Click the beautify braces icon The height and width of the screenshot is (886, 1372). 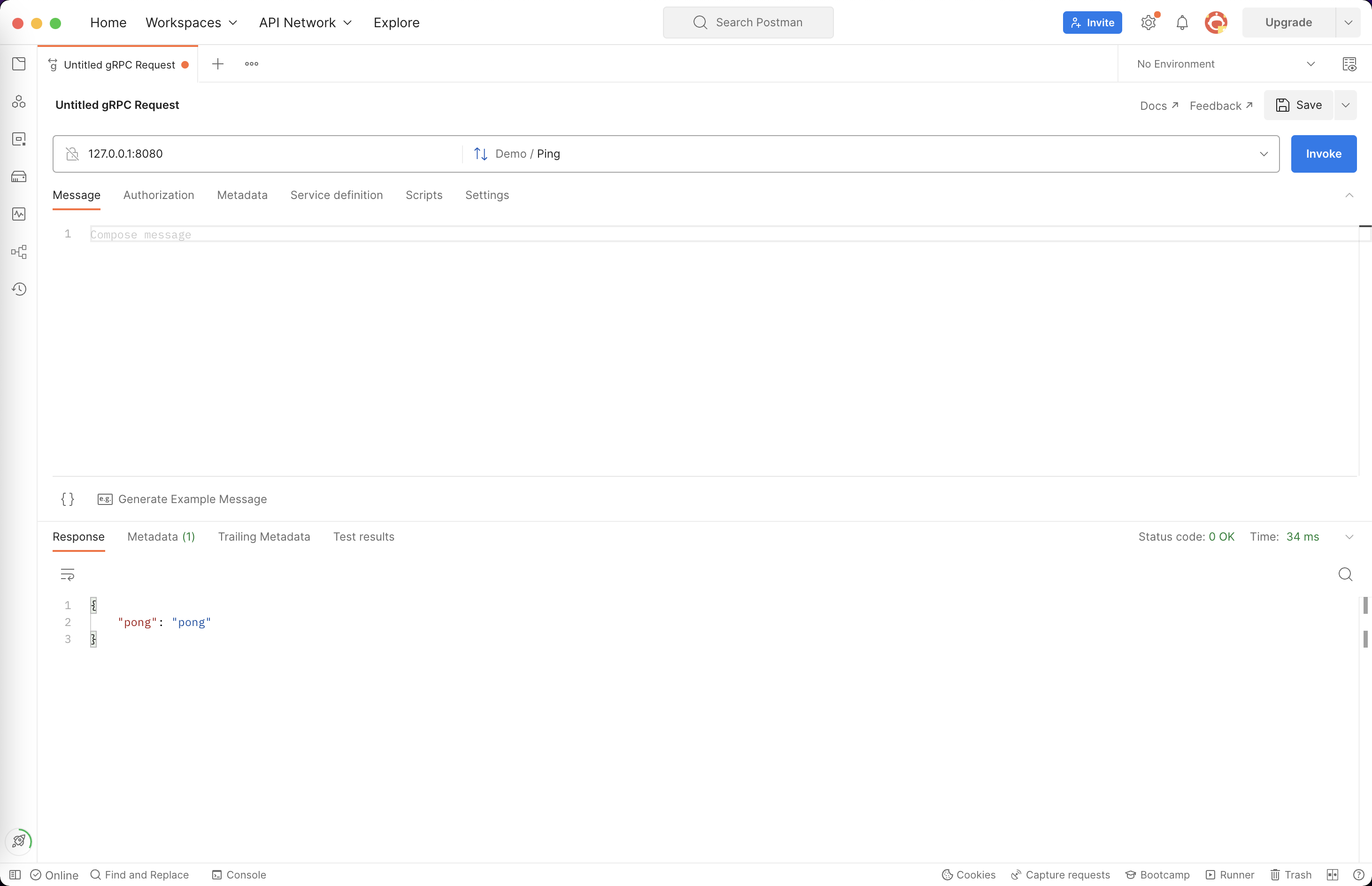[x=67, y=499]
